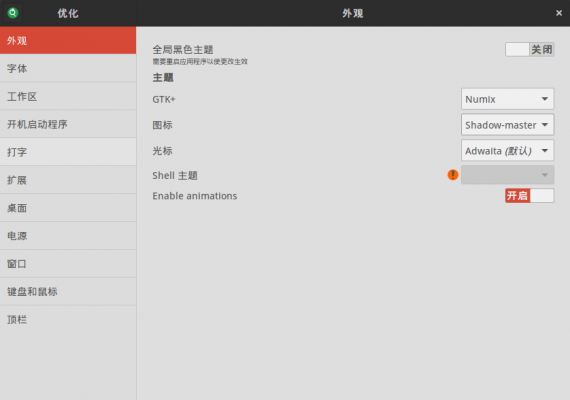Screen dimensions: 570x400
Task: Go to the 顶栏 section
Action: click(x=68, y=320)
